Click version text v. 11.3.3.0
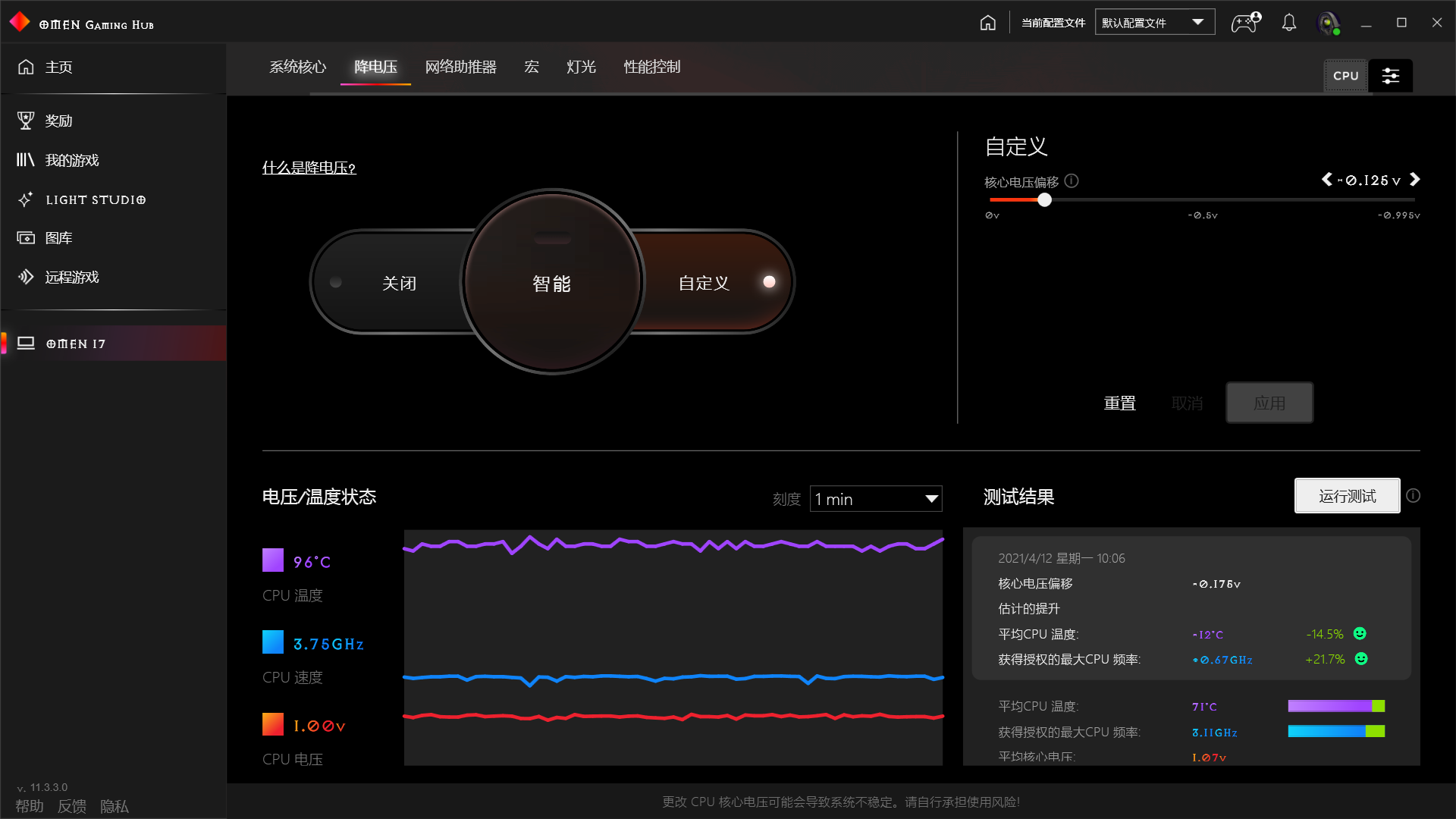Screen dimensions: 1456x819 click(x=42, y=787)
